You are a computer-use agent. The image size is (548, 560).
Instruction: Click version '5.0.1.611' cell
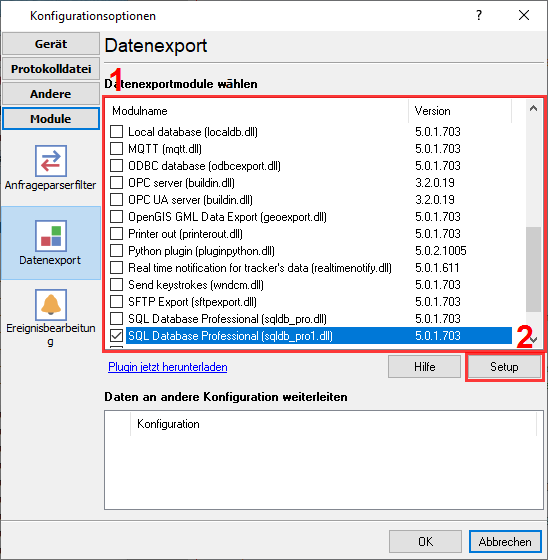coord(437,268)
